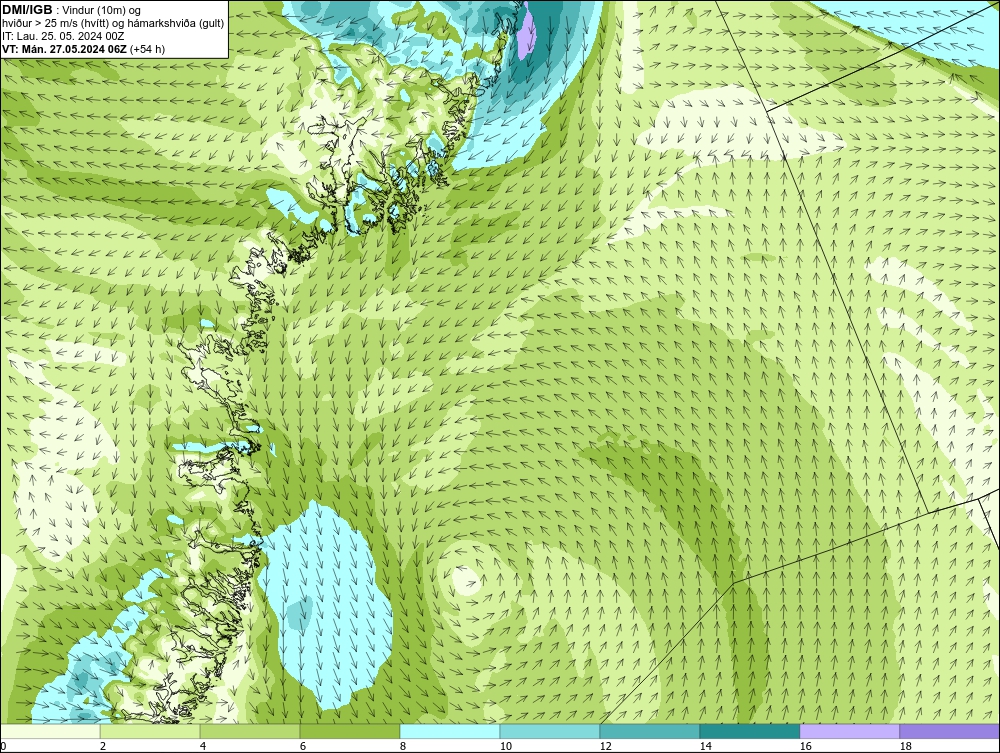
Task: Click the 8-10 m/s light cyan swatch
Action: point(450,731)
